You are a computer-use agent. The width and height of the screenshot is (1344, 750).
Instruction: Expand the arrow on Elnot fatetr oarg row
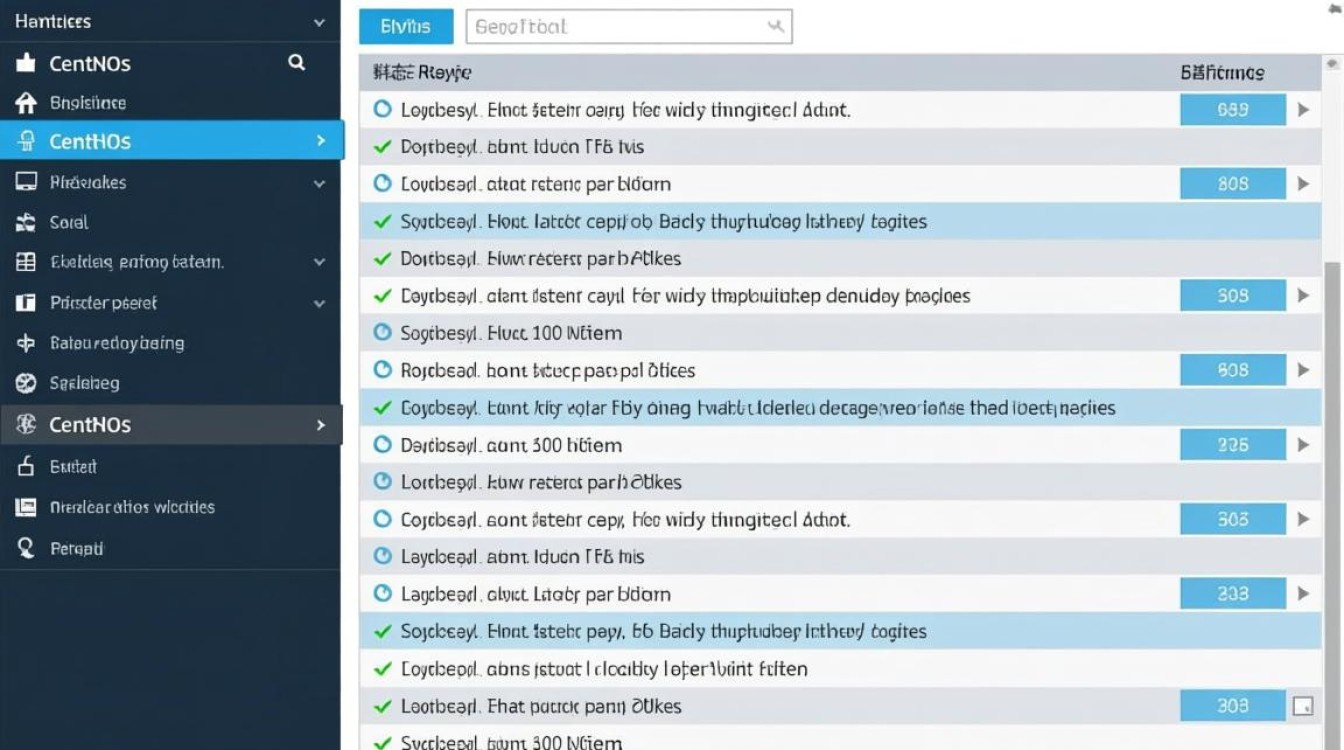click(x=1303, y=110)
